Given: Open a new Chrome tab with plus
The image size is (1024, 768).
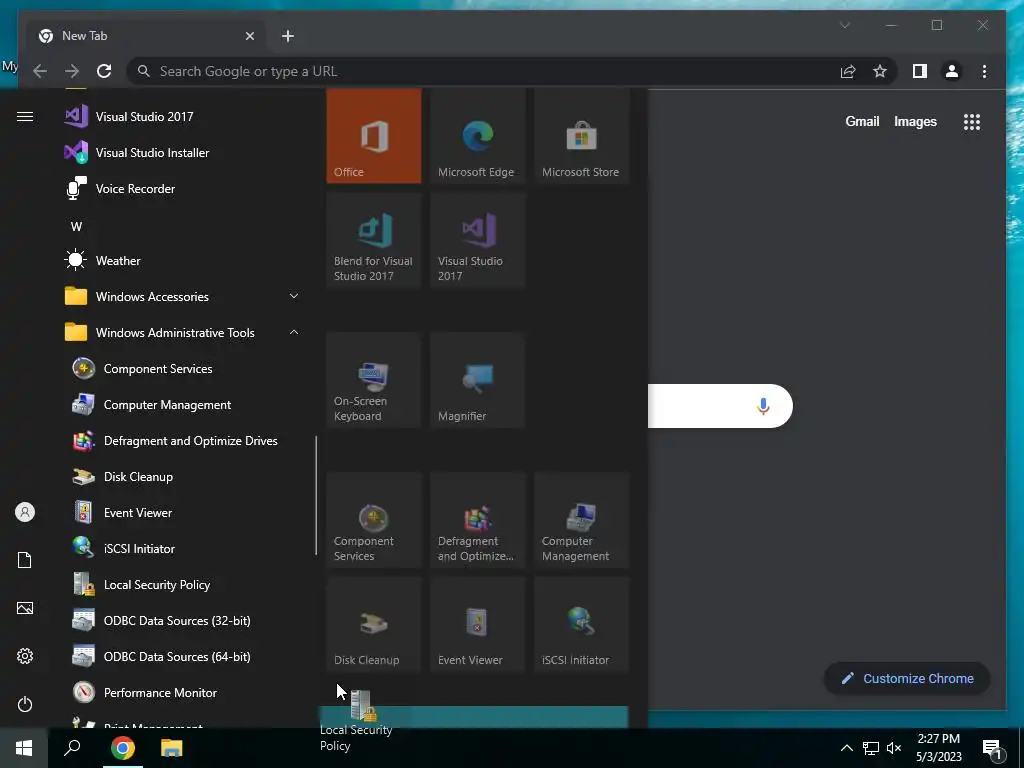Looking at the screenshot, I should click(x=287, y=36).
